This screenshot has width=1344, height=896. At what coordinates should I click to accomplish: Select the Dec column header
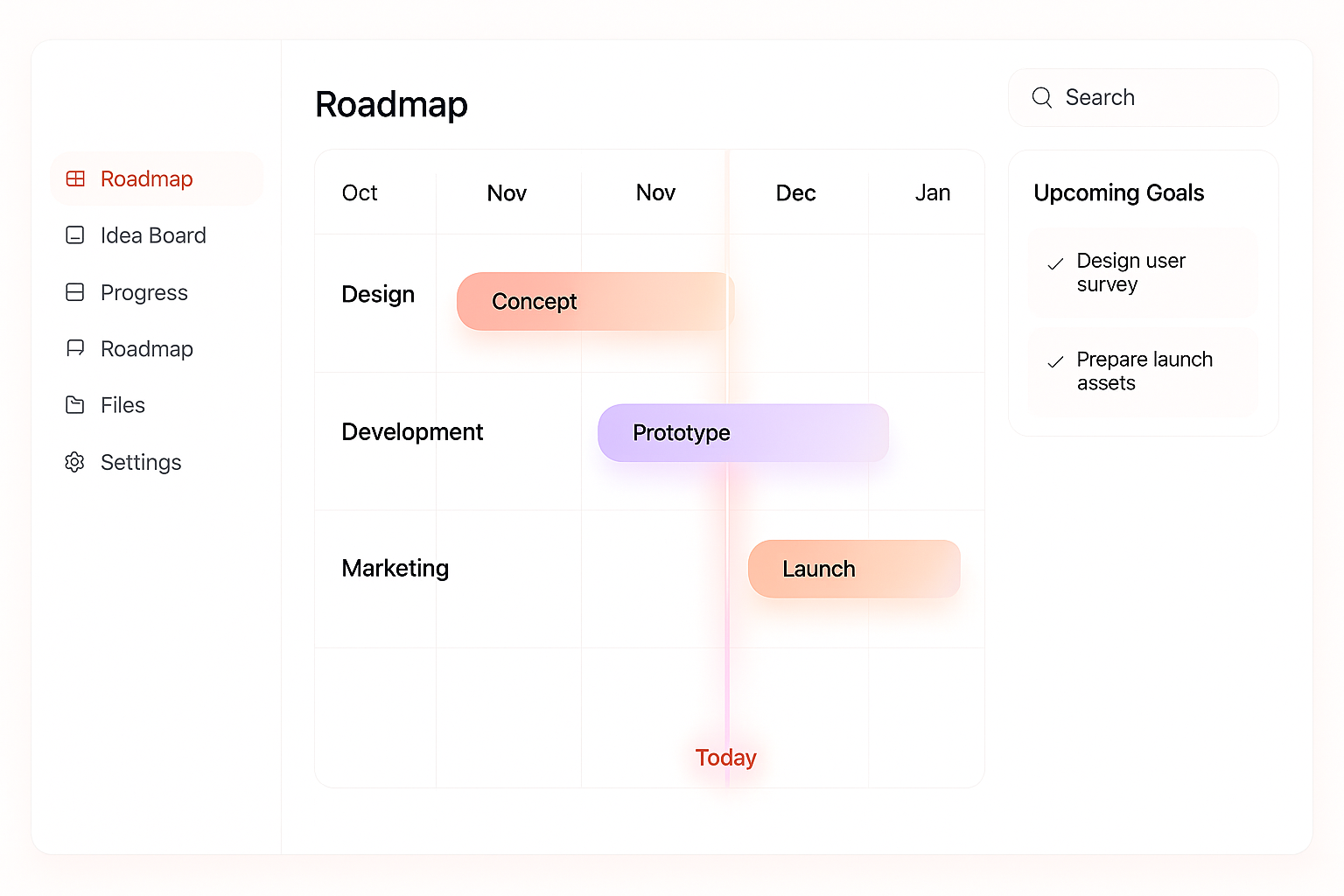795,192
